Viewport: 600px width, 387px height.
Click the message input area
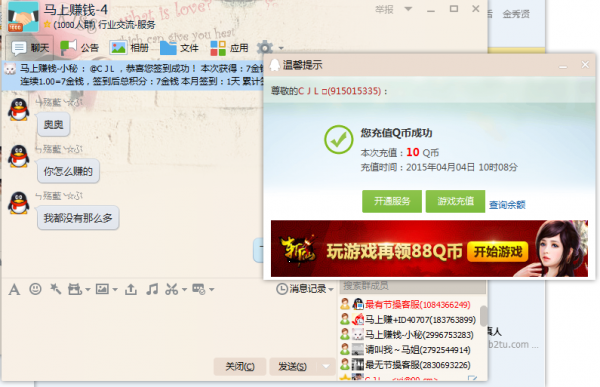pyautogui.click(x=168, y=327)
